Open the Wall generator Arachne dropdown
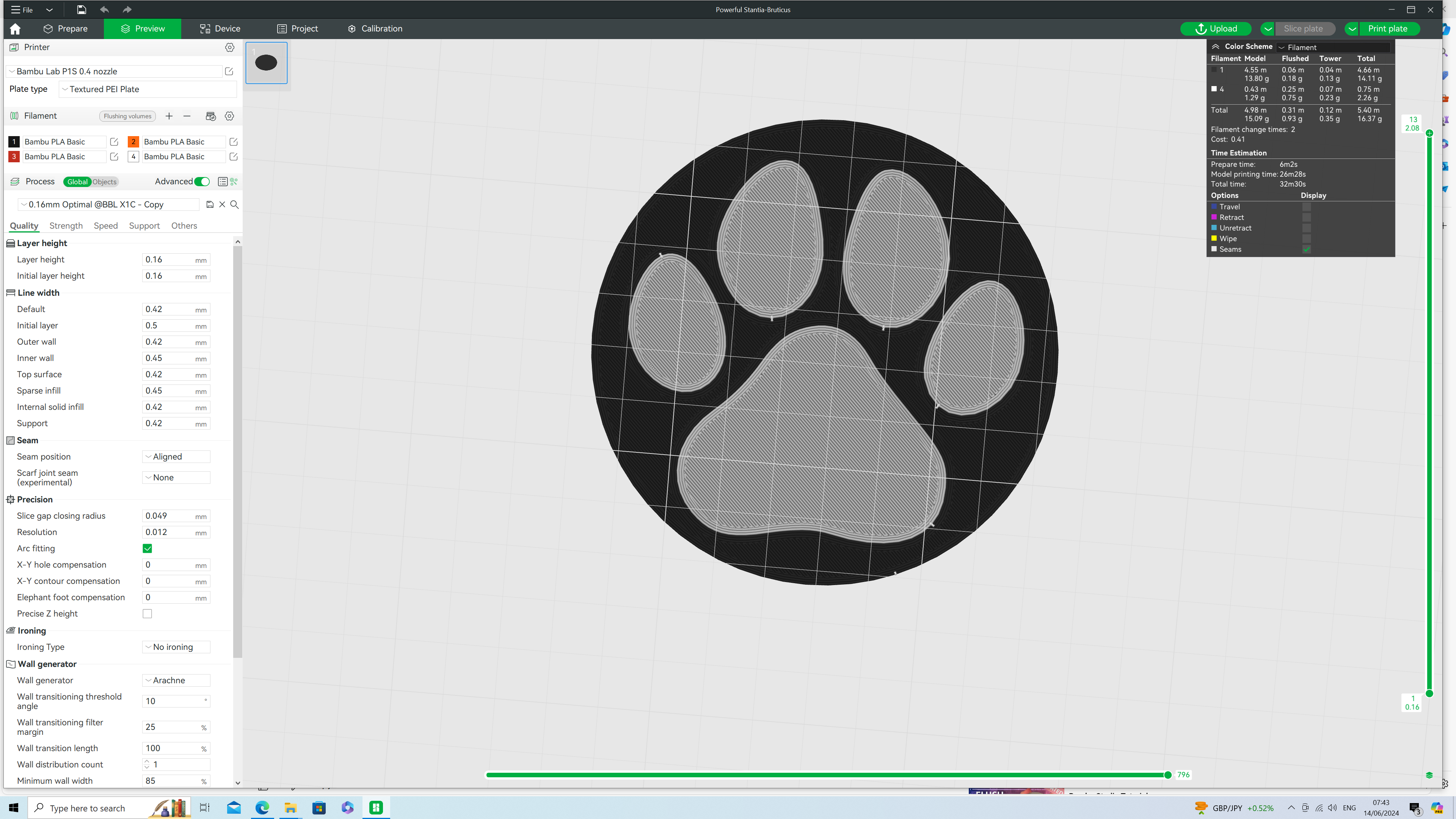This screenshot has height=819, width=1456. coord(176,680)
